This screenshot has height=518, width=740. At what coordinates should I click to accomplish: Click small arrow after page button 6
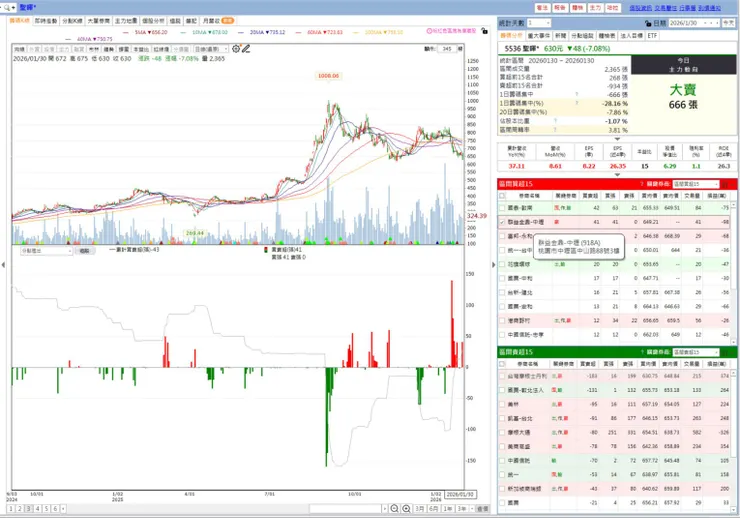(x=63, y=509)
